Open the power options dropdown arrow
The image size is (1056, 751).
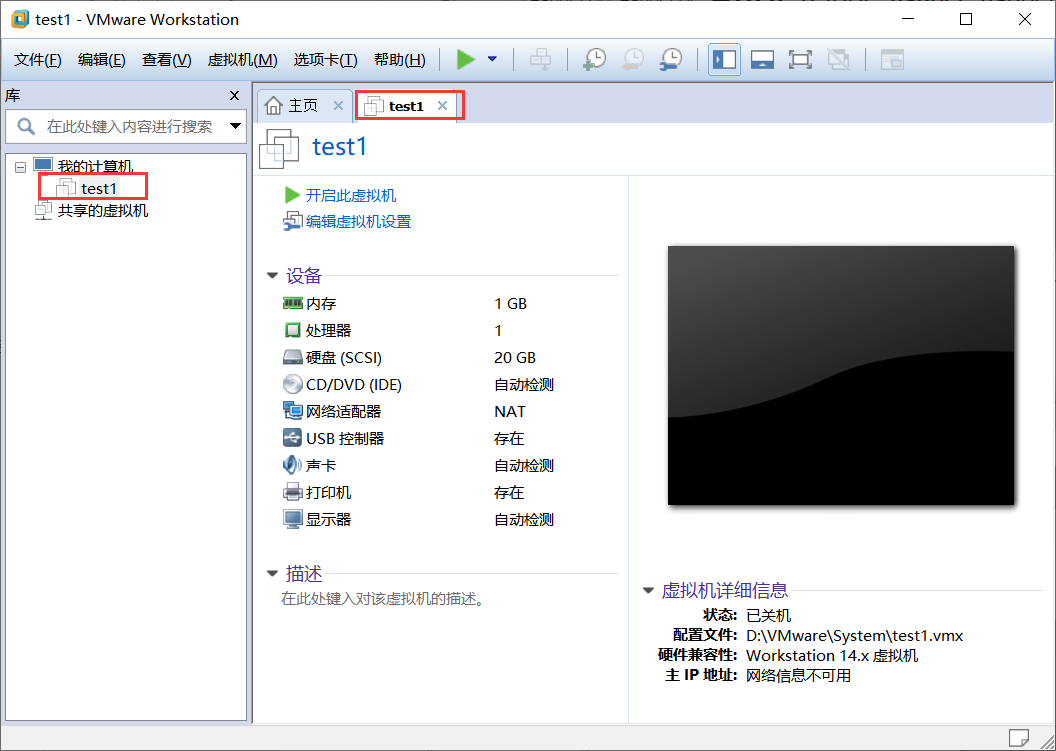[492, 59]
